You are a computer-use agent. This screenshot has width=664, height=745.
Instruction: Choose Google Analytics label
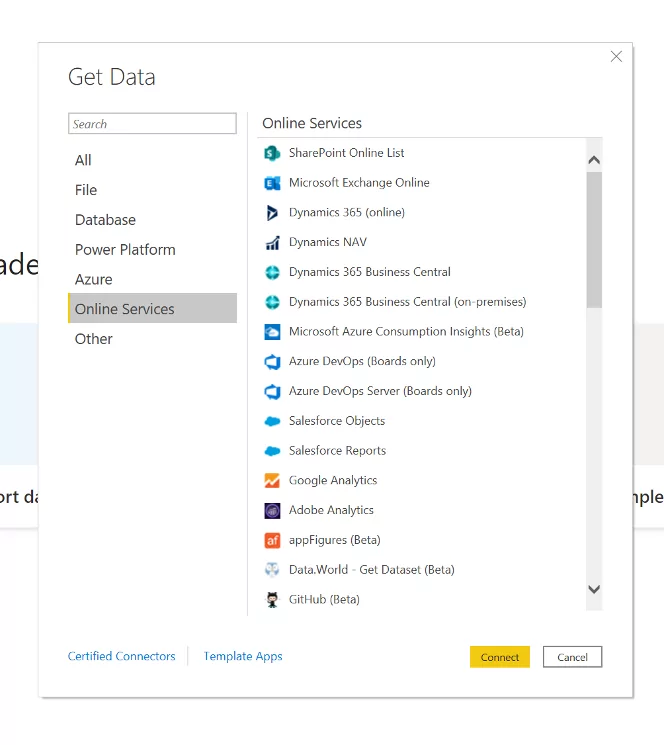coord(333,480)
